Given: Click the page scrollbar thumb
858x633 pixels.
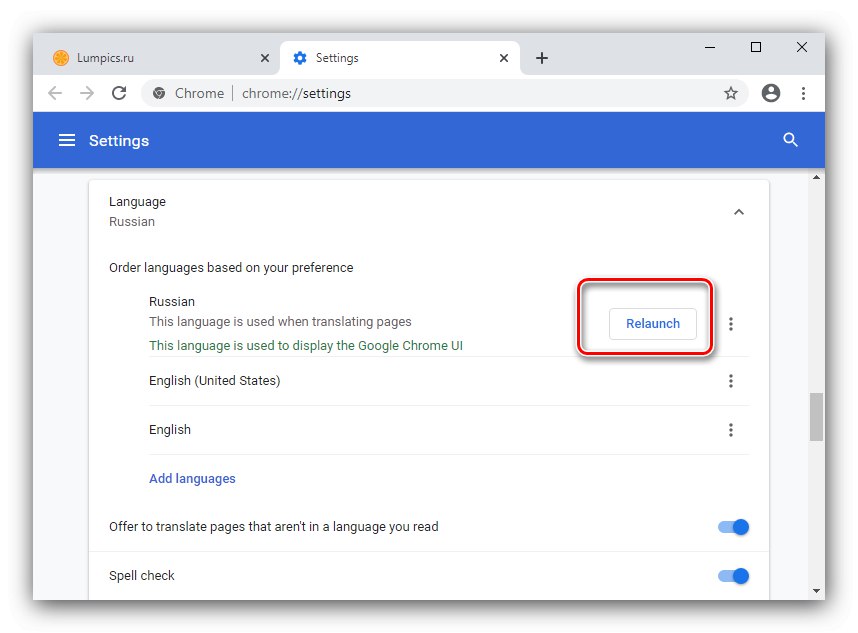Looking at the screenshot, I should tap(816, 416).
